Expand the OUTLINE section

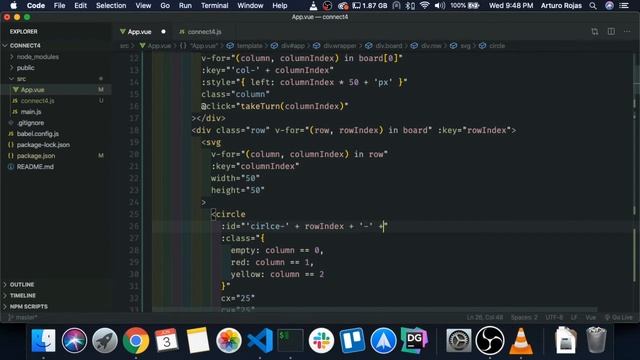[x=22, y=284]
